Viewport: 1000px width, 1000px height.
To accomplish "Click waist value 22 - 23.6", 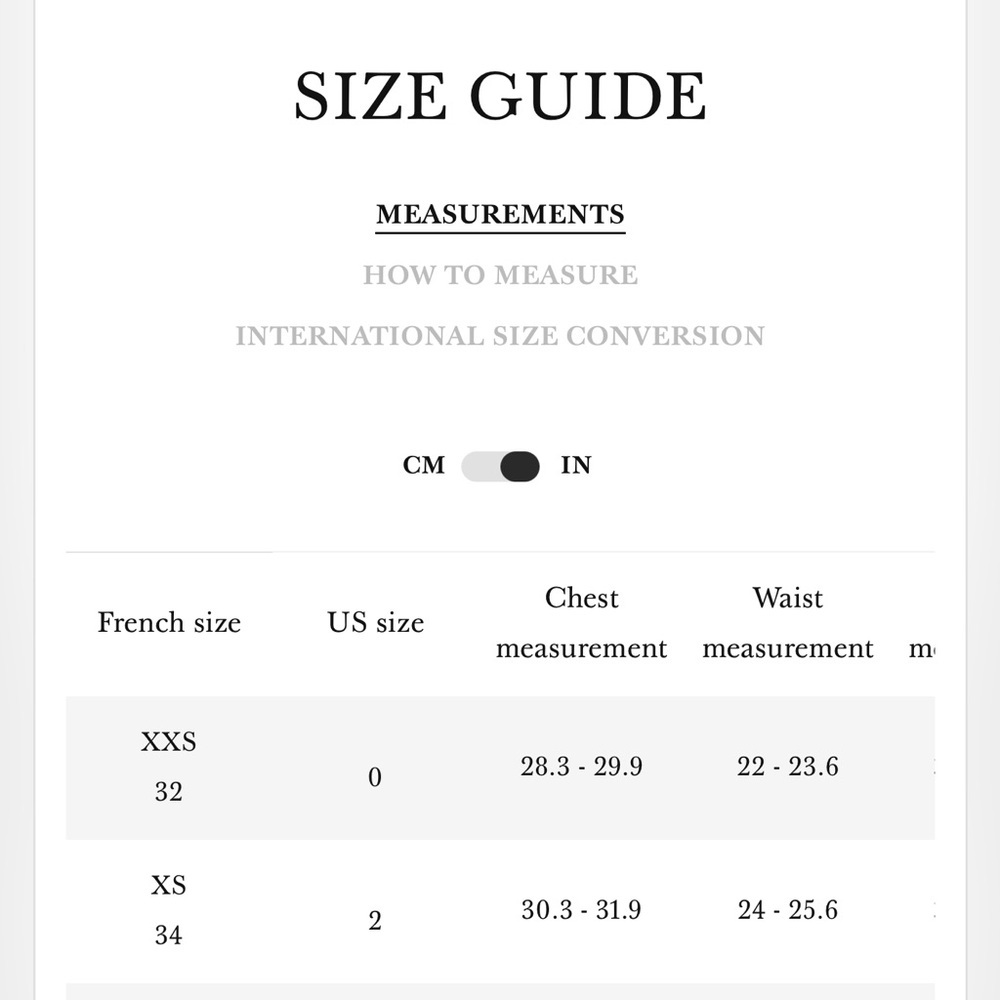I will [788, 767].
